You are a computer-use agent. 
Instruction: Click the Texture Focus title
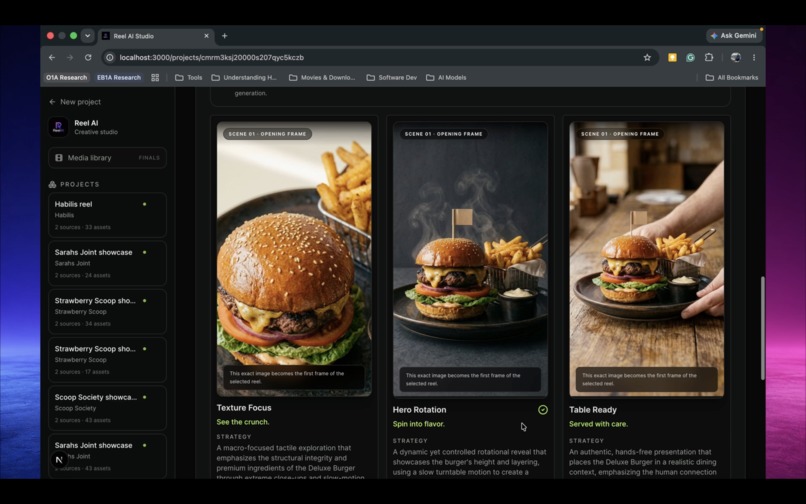[x=244, y=408]
